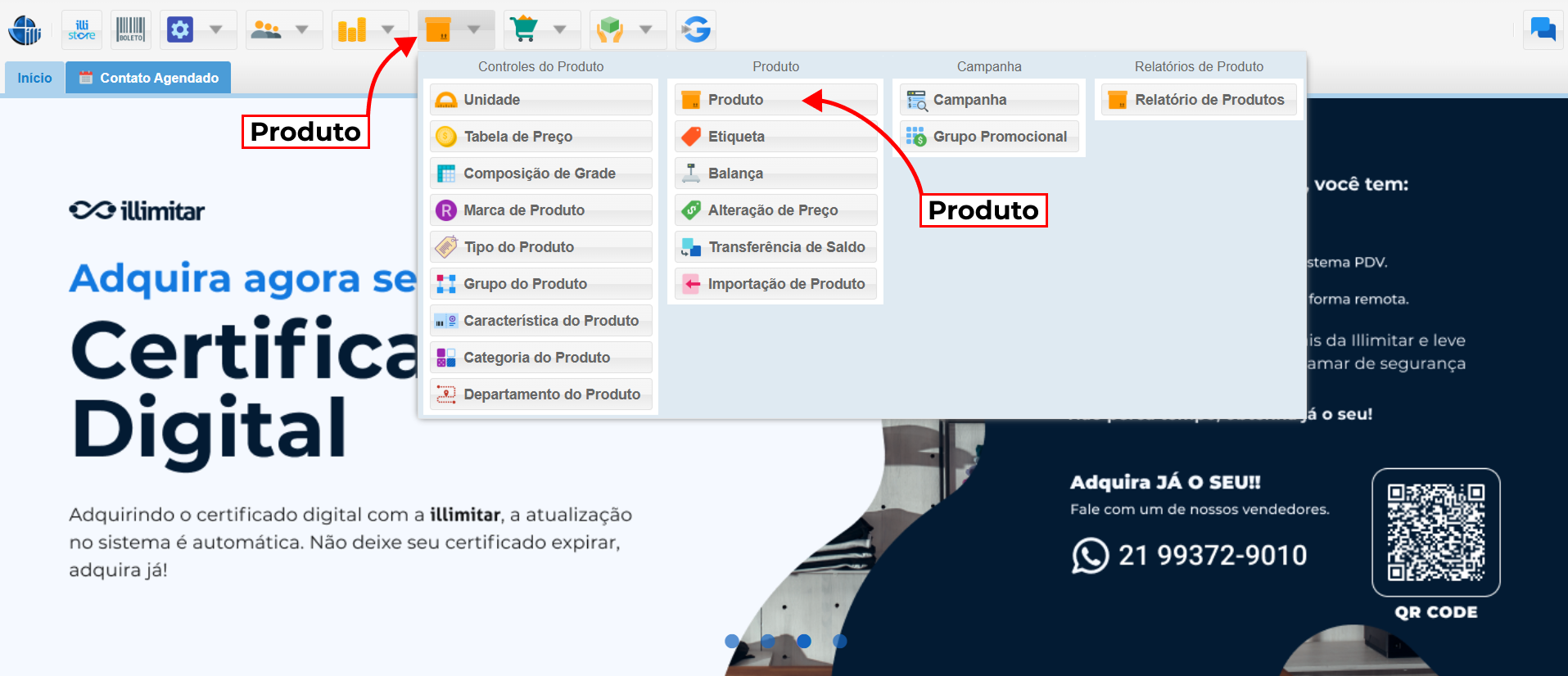1568x676 pixels.
Task: Choose Relatório de Produtos from the menu
Action: pyautogui.click(x=1209, y=100)
